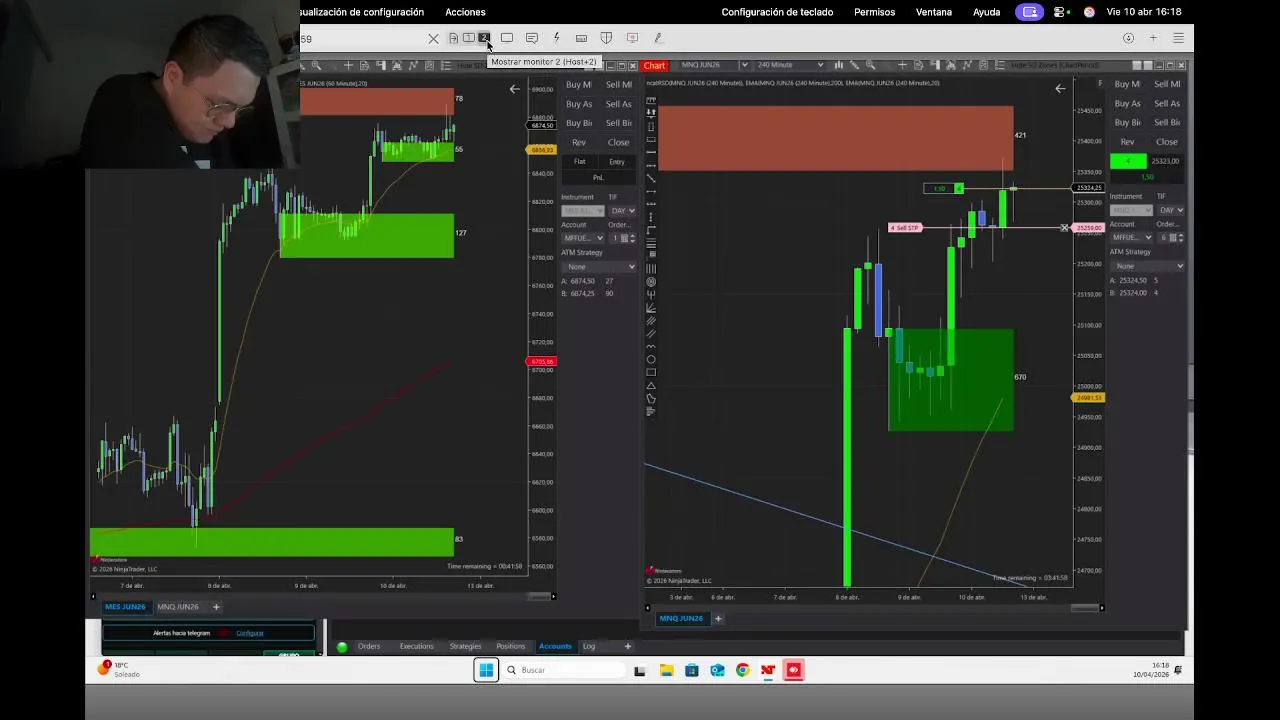1280x720 pixels.
Task: Click the shield permissions icon
Action: 606,38
